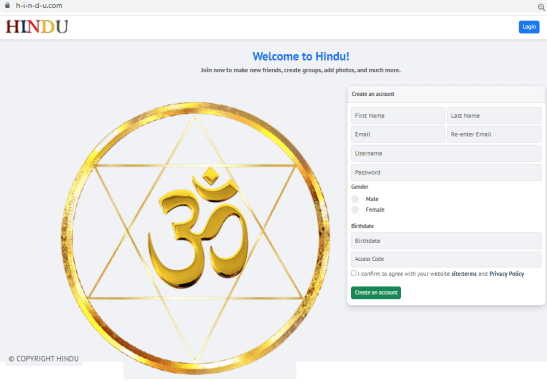Click the First Name field
Viewport: 547px width, 383px height.
(398, 115)
